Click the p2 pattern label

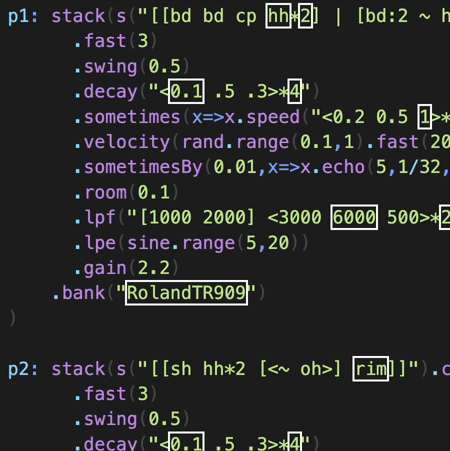23,369
